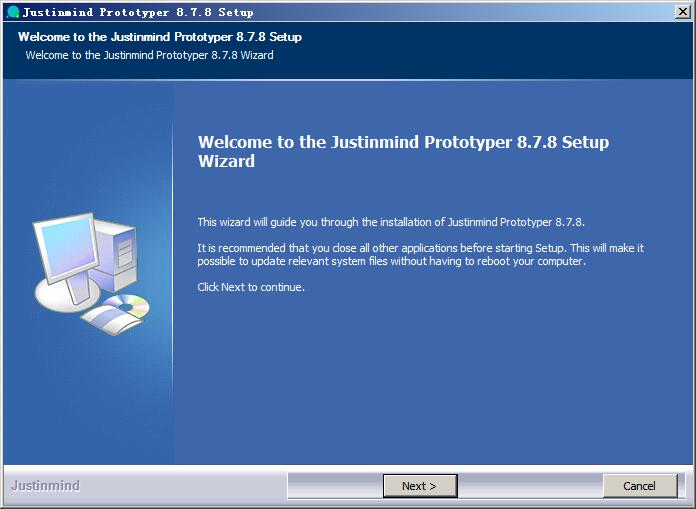The height and width of the screenshot is (509, 696).
Task: Click the Justinmind title bar app icon
Action: [x=14, y=12]
